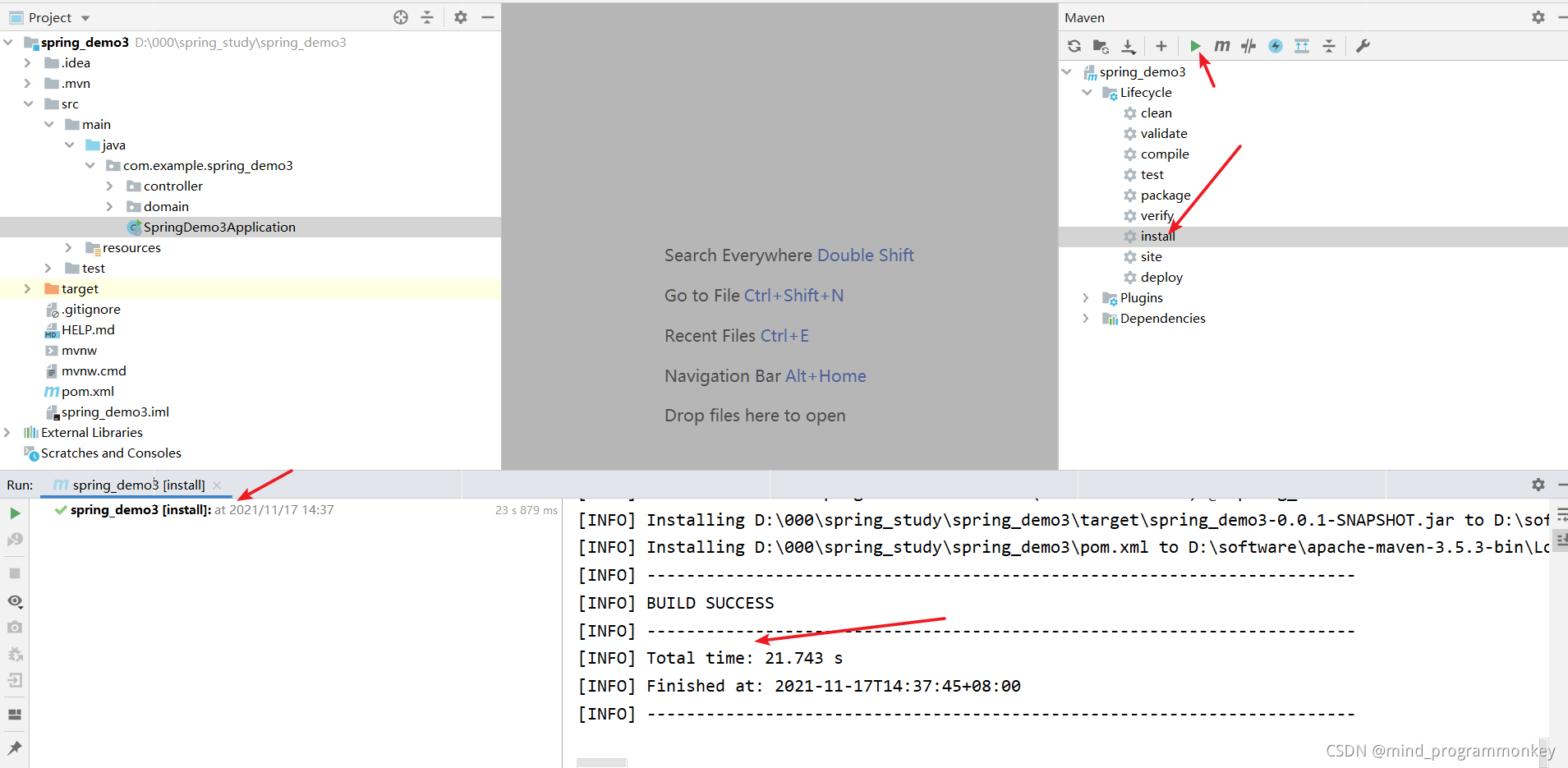Screen dimensions: 1568x768
Task: Click layout icon in Run sidebar
Action: click(15, 715)
